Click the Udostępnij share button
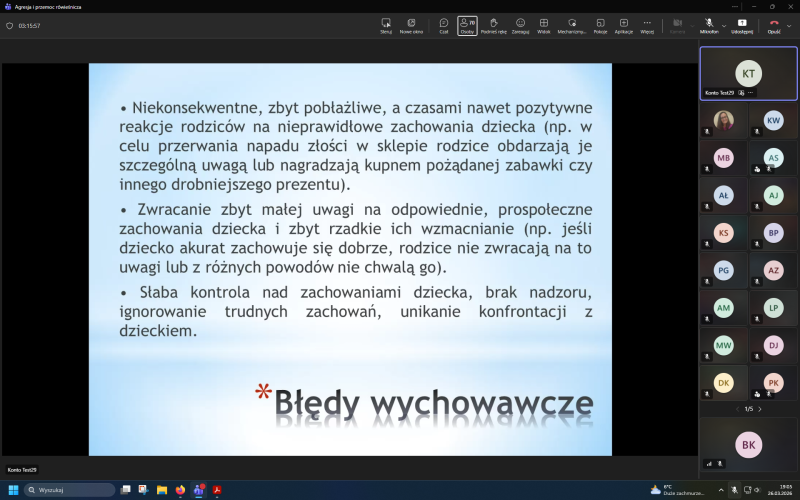This screenshot has height=500, width=800. pos(742,25)
